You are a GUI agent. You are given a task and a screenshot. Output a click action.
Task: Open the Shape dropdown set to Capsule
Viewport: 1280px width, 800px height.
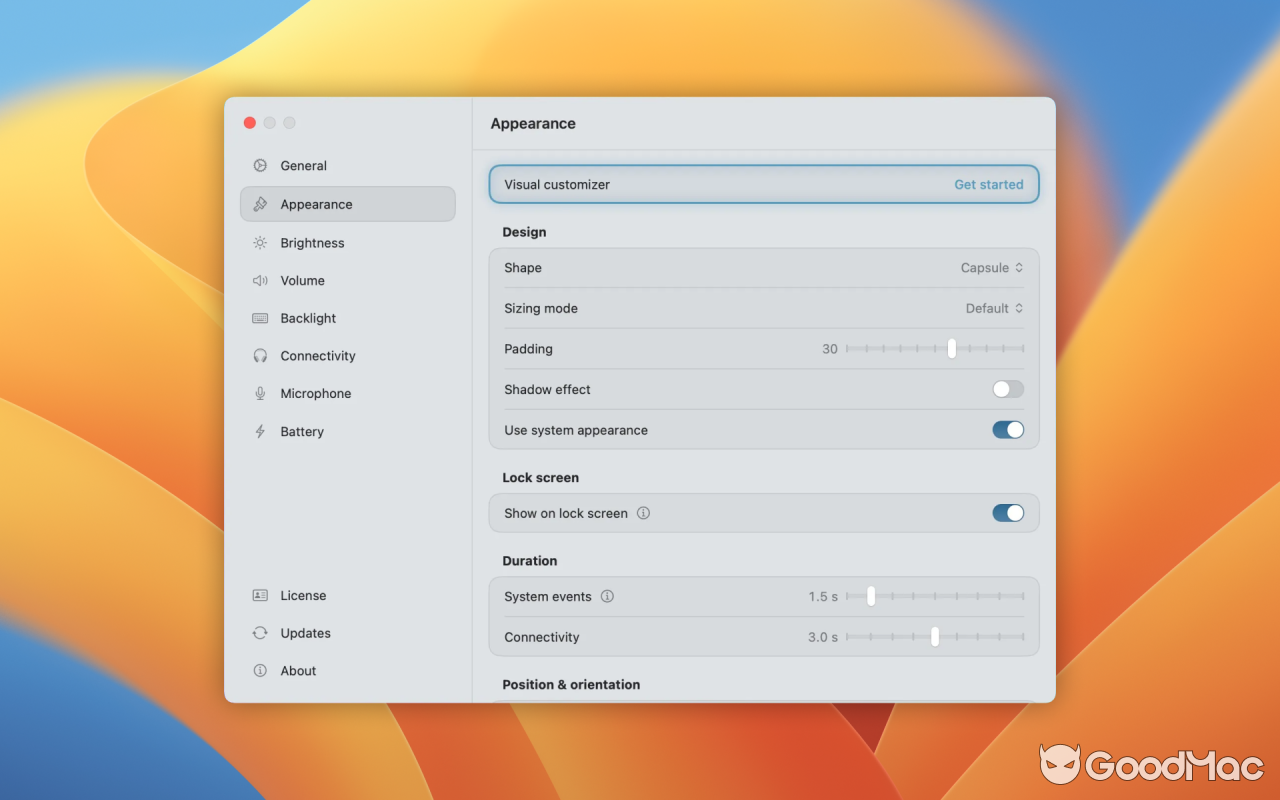point(992,267)
